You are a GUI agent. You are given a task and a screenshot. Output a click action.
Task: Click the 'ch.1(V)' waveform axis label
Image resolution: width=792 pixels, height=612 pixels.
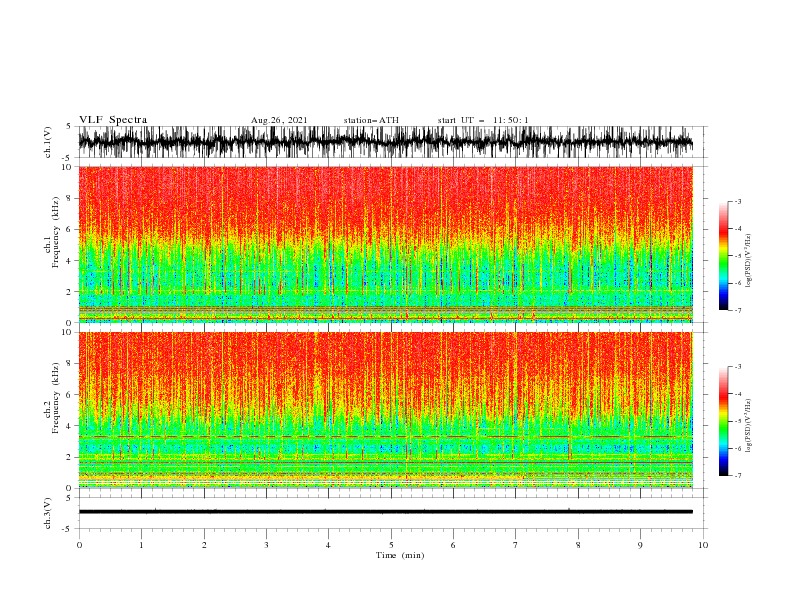pyautogui.click(x=48, y=142)
